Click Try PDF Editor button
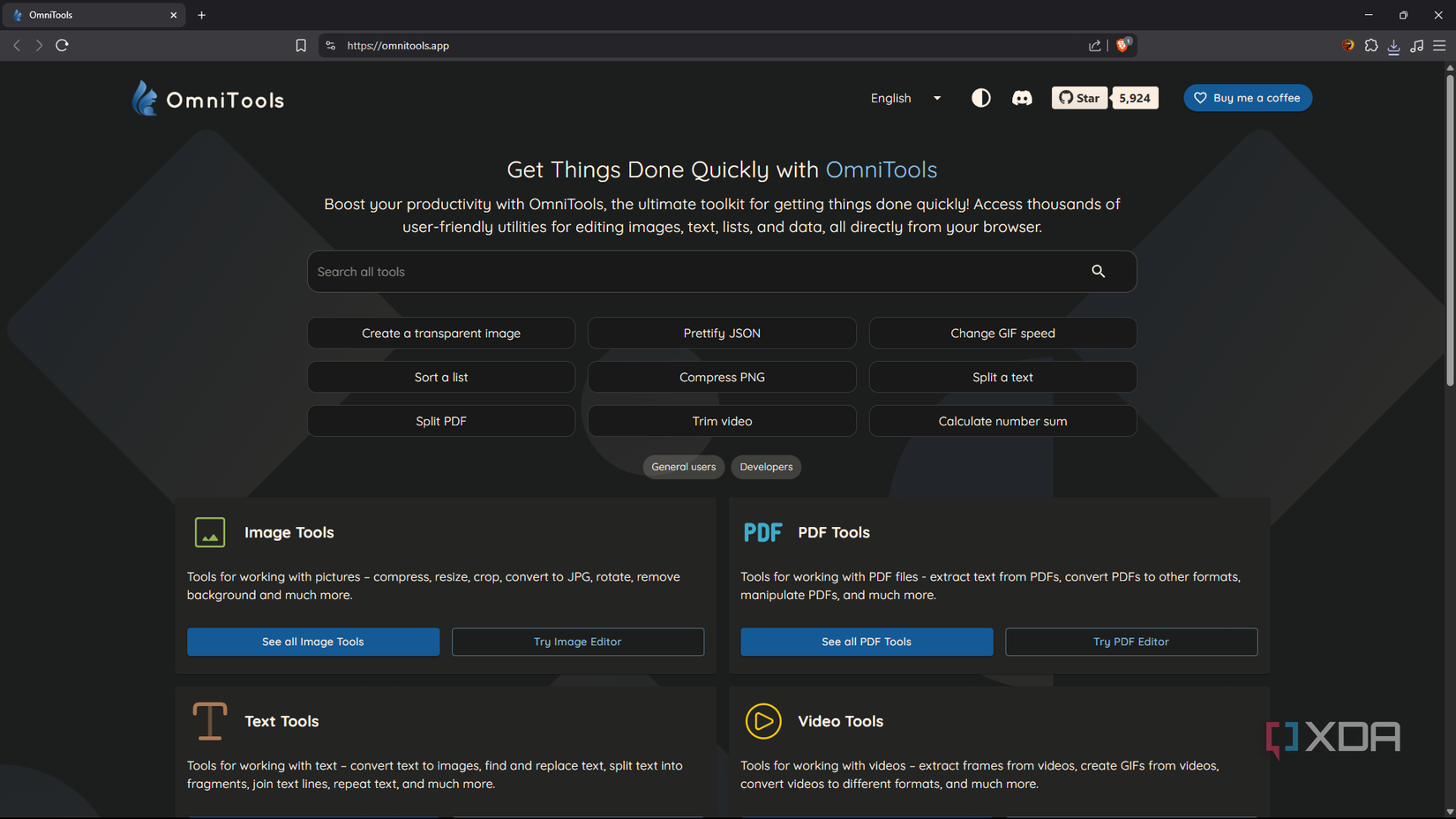 (1131, 642)
